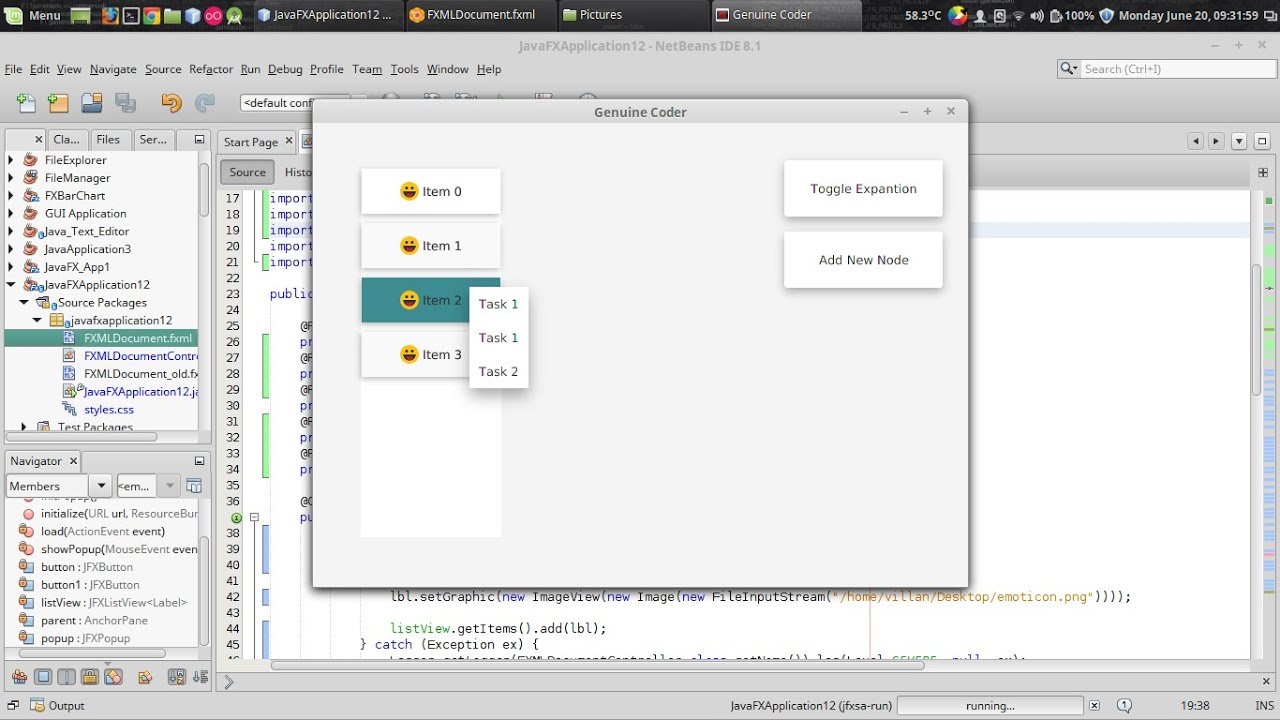Image resolution: width=1280 pixels, height=720 pixels.
Task: Open the Refactor menu
Action: pos(211,69)
